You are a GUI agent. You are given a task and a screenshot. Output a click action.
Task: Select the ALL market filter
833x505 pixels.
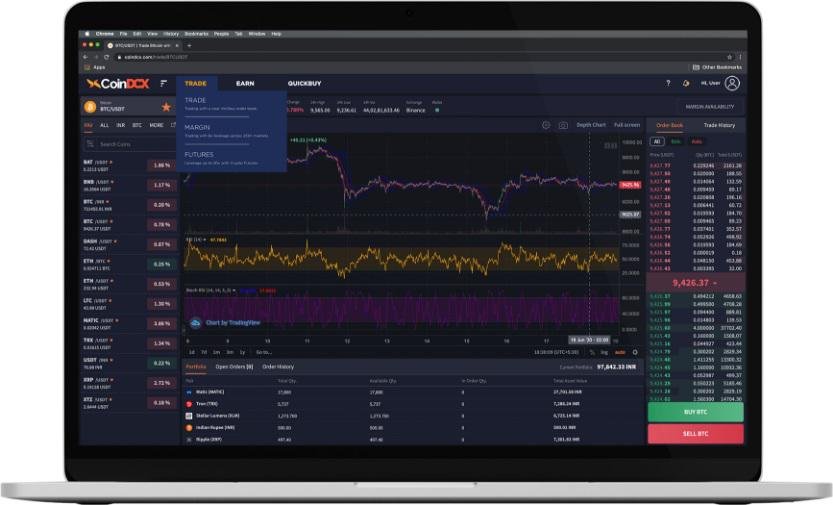pyautogui.click(x=104, y=125)
